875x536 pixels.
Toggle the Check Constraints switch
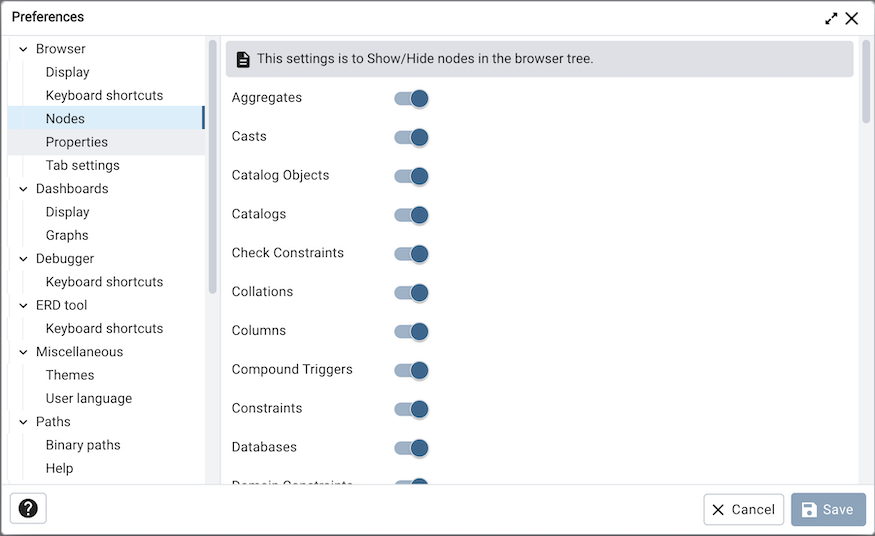(x=411, y=254)
